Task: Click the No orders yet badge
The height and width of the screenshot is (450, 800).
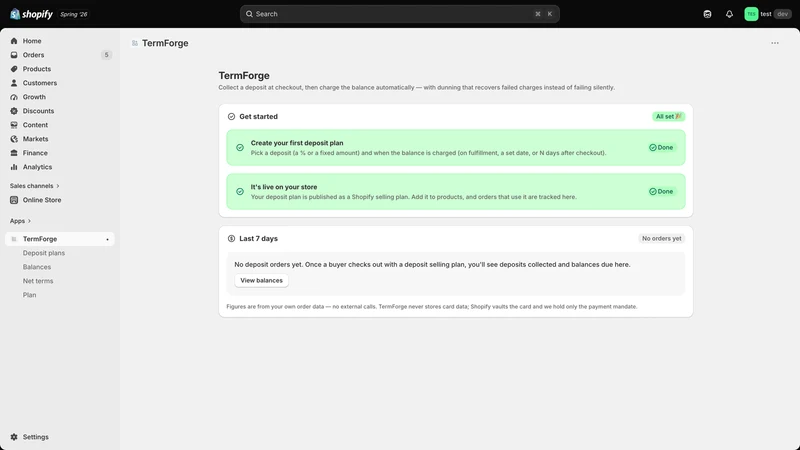Action: click(x=661, y=238)
